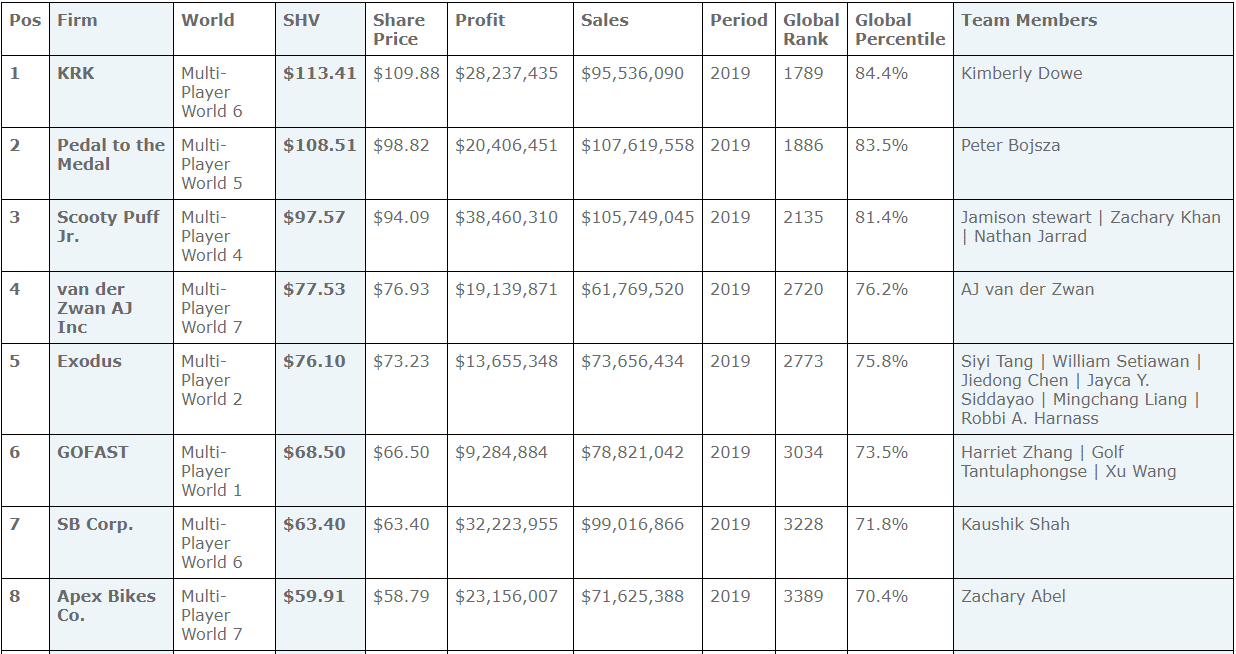Click the SHV column header
1236x654 pixels.
(x=301, y=20)
